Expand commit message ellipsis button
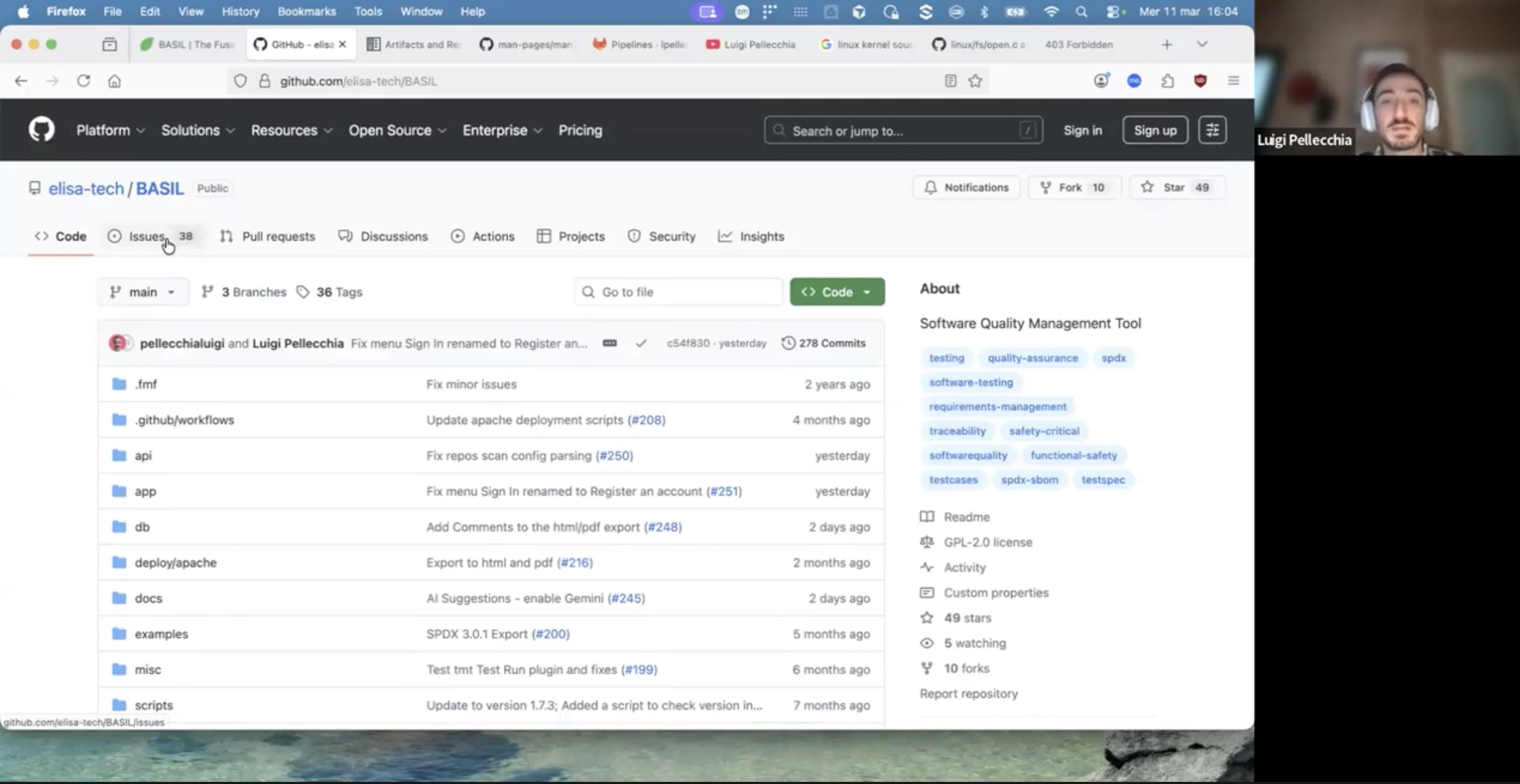This screenshot has width=1520, height=784. pos(609,343)
